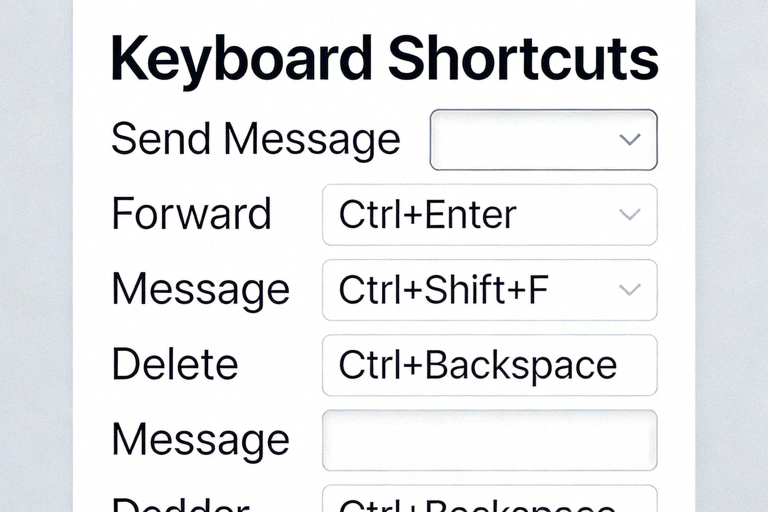Click the chevron arrow beside Ctrl+Shift+F
Screen dimensions: 768x512
pyautogui.click(x=629, y=290)
